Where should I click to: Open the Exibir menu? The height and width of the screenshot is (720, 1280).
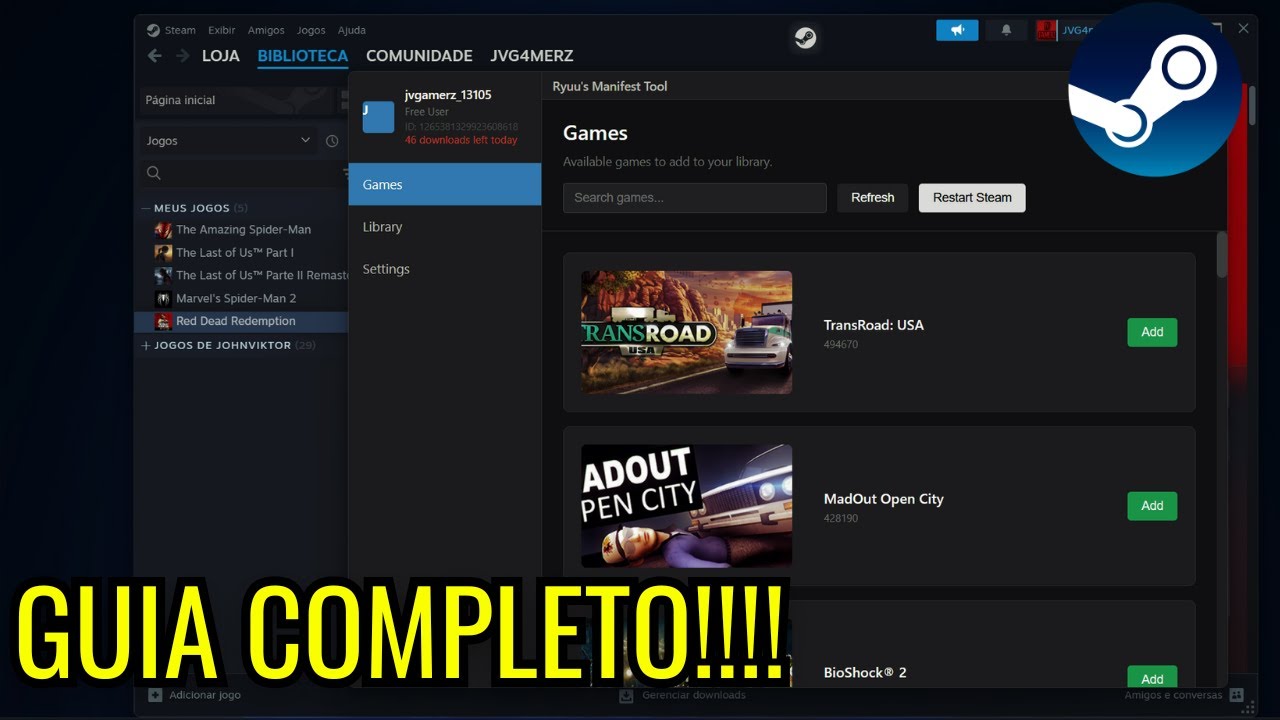coord(222,30)
